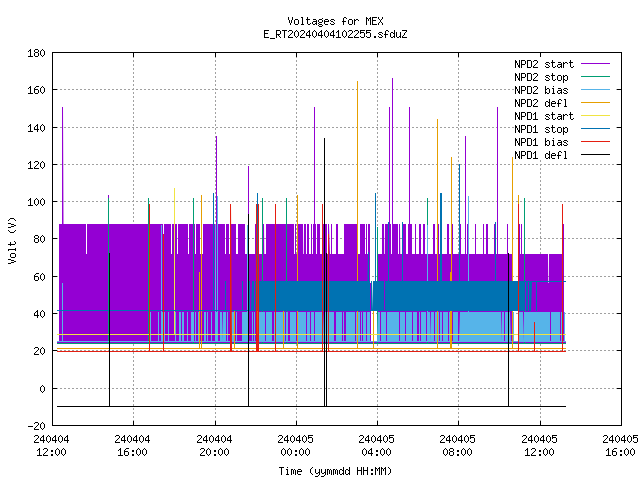Click the 'Volt (V)' y-axis label
The image size is (640, 480).
point(12,240)
